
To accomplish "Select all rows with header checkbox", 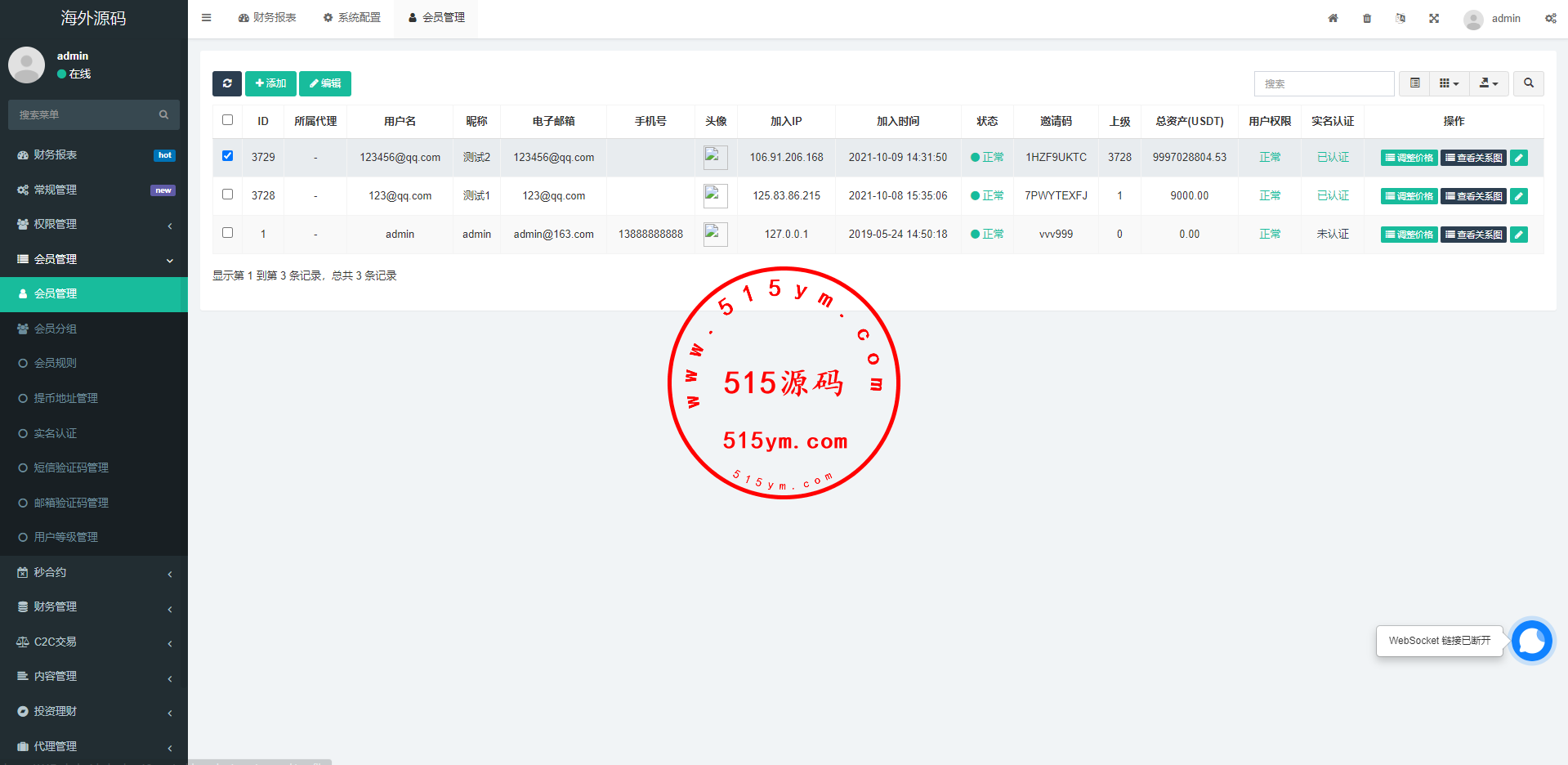I will pos(228,120).
